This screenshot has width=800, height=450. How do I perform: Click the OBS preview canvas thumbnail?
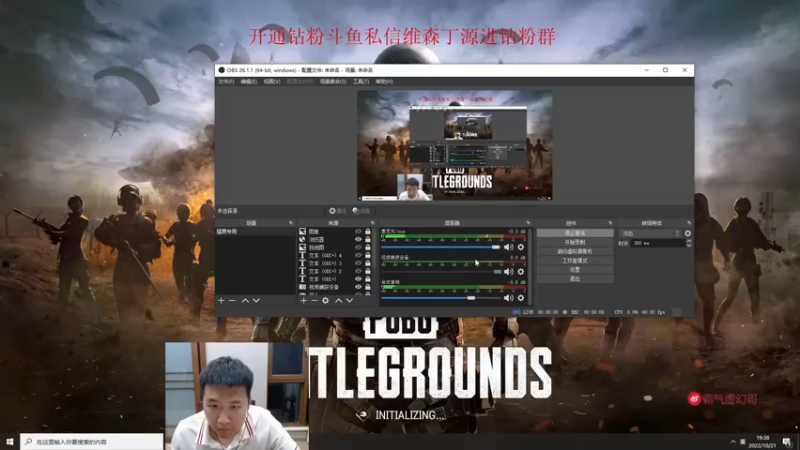click(455, 145)
